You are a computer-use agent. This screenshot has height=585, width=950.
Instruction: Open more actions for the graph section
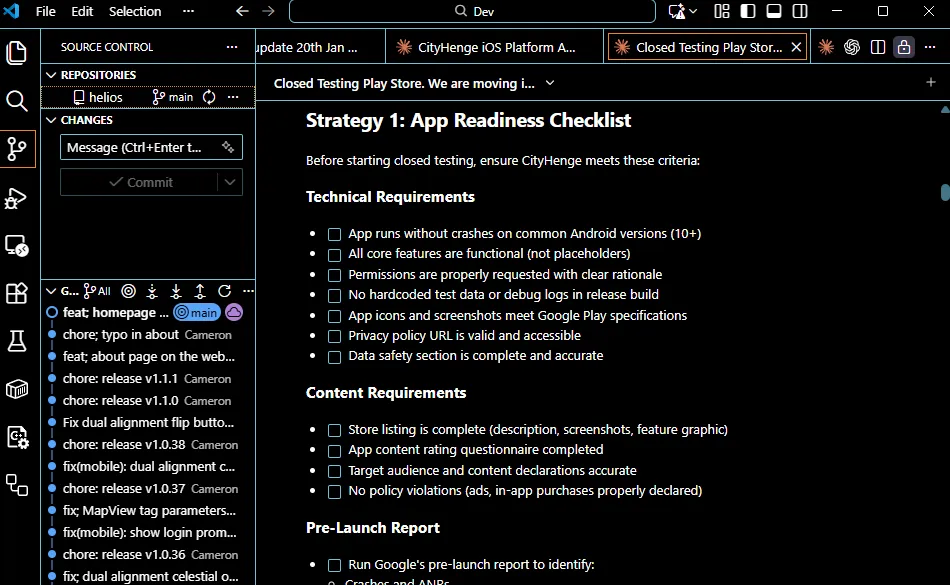coord(248,291)
